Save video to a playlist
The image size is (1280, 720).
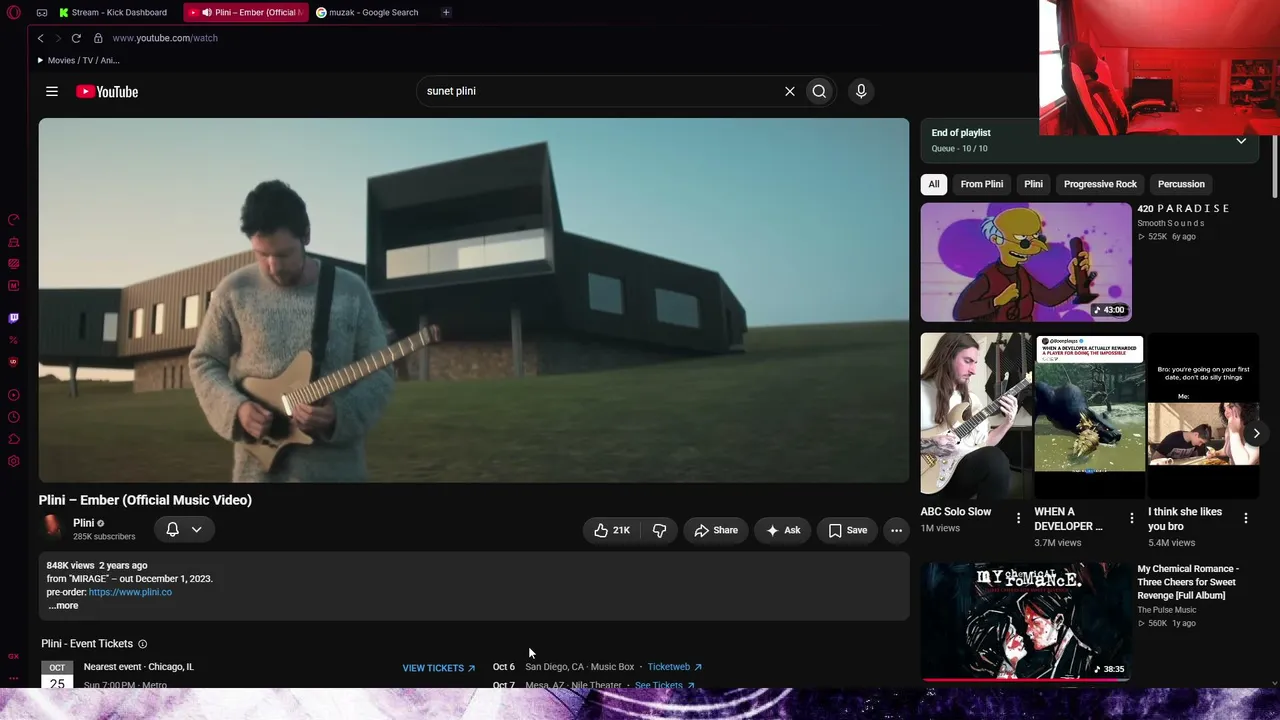point(847,530)
